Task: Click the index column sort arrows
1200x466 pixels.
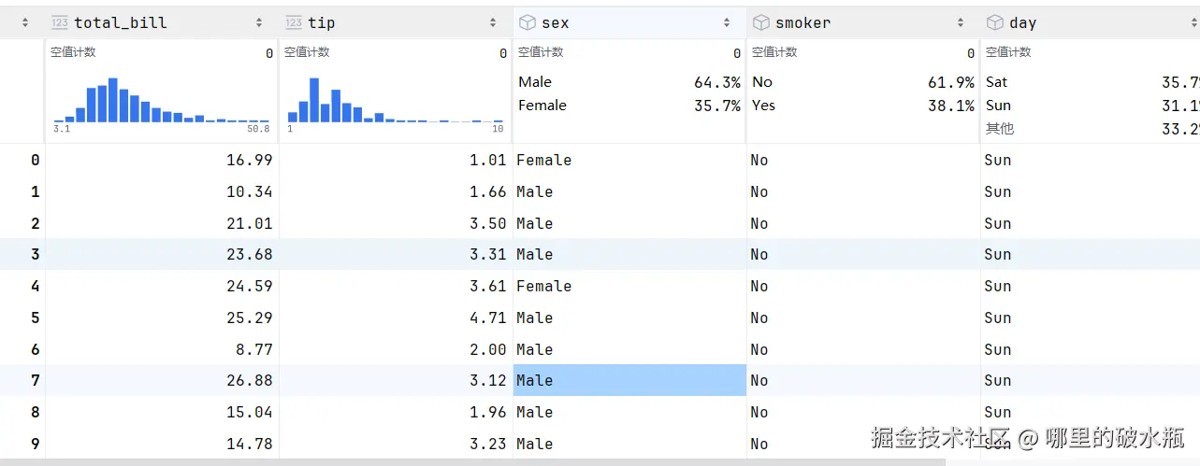Action: coord(25,23)
